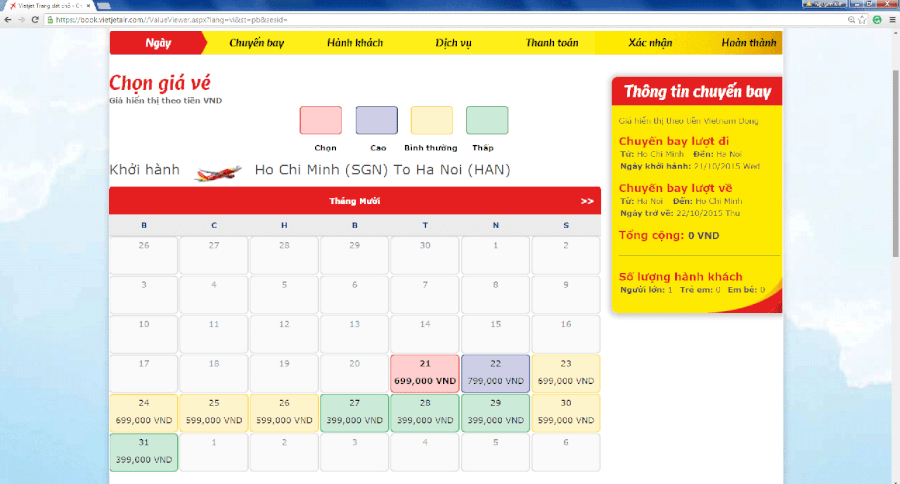
Task: Choose October 31 fare 399,000 VND
Action: (144, 452)
